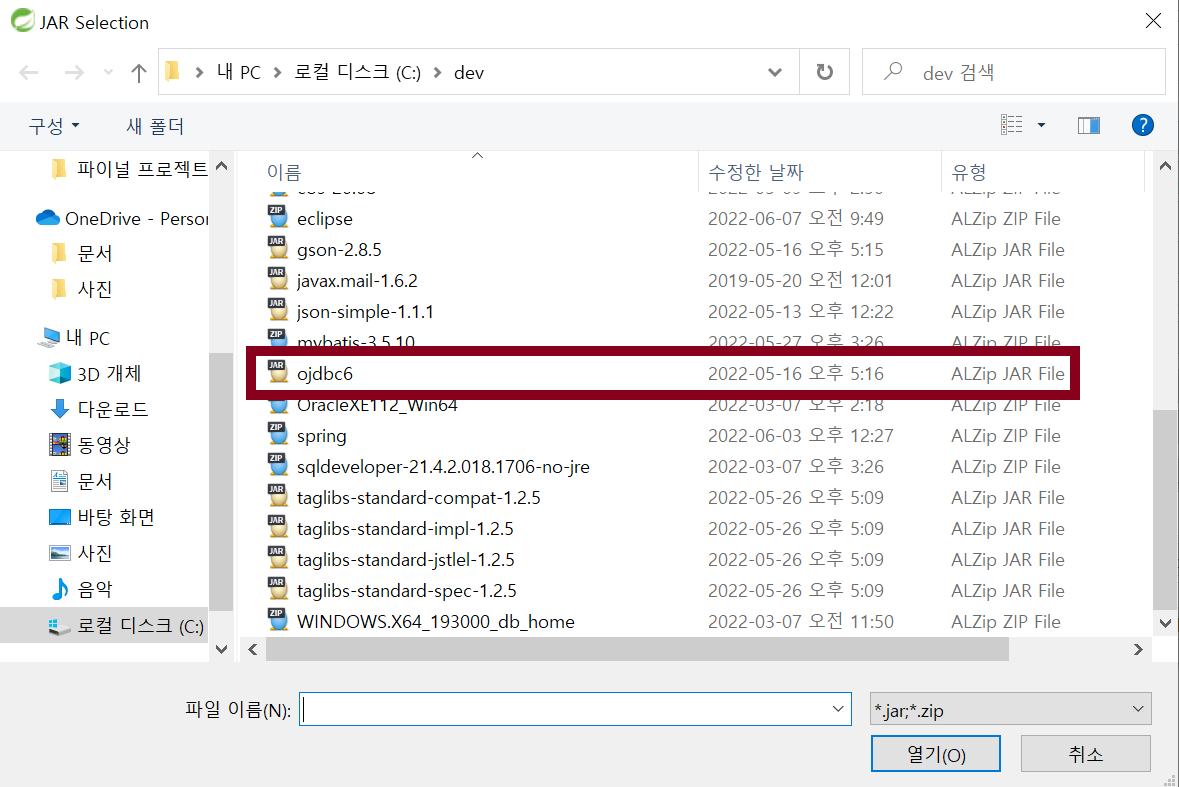Click the horizontal scrollbar left arrow

point(253,649)
